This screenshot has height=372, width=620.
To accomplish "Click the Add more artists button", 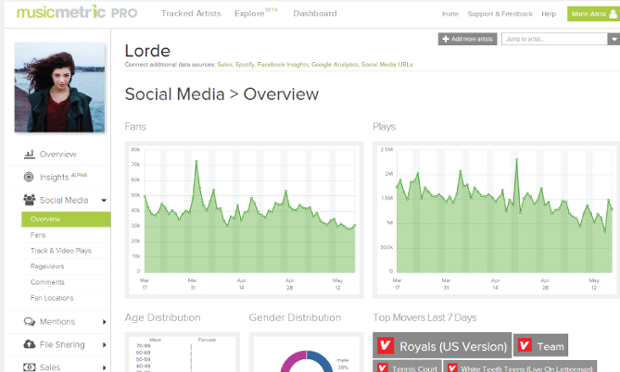I will [467, 39].
